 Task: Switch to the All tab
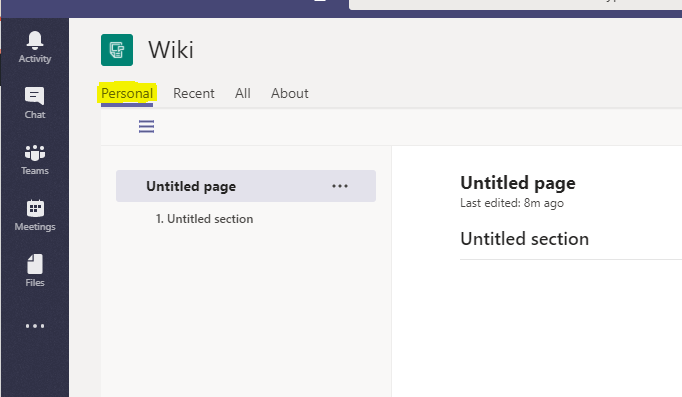243,93
